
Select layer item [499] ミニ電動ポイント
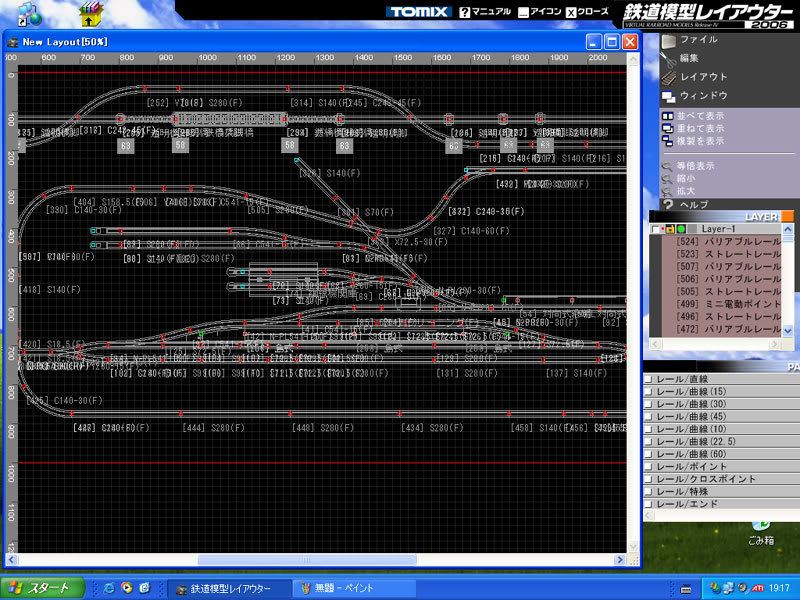click(x=729, y=304)
